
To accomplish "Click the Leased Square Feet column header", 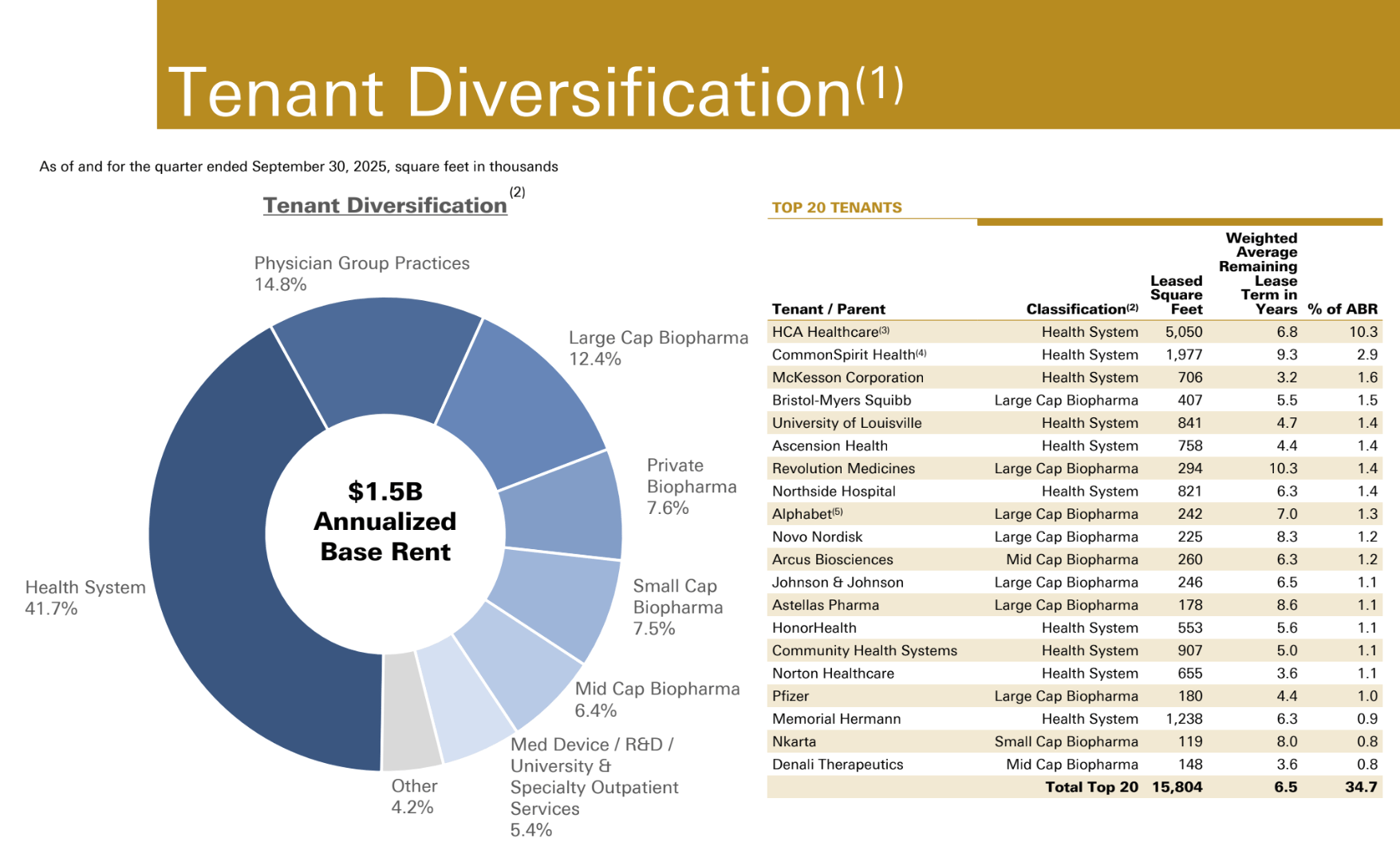I will point(1178,294).
